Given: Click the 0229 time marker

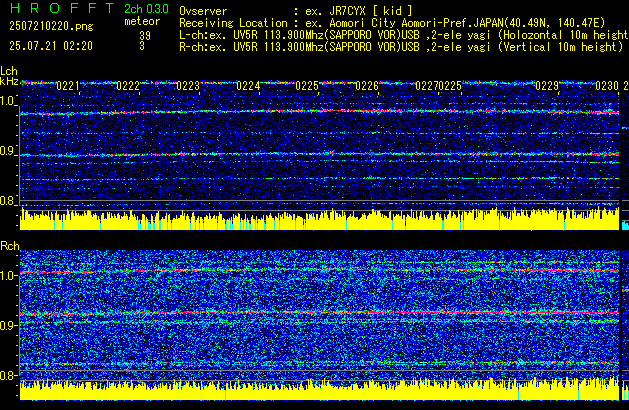Looking at the screenshot, I should point(547,86).
